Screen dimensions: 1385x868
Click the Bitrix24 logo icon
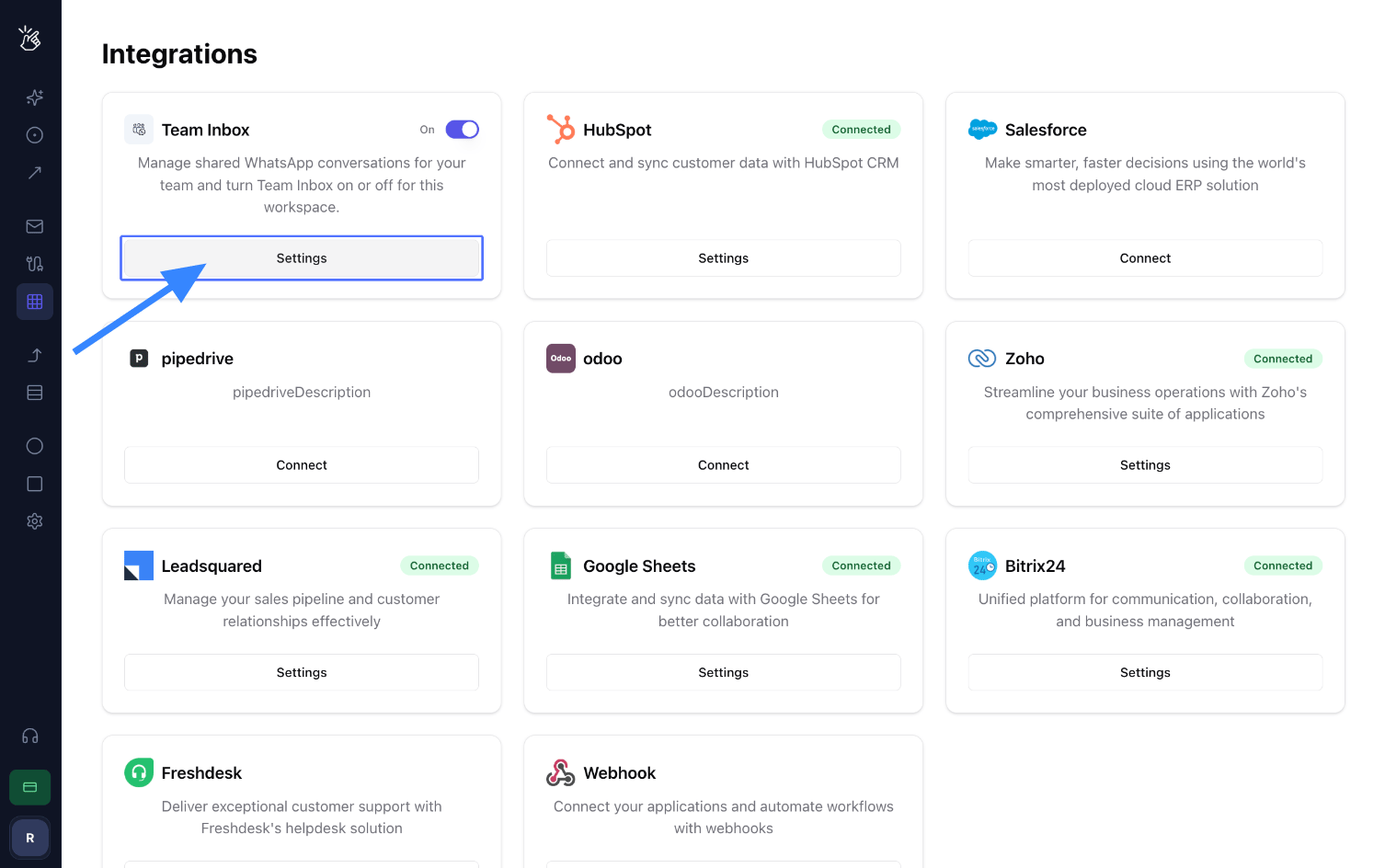click(983, 565)
